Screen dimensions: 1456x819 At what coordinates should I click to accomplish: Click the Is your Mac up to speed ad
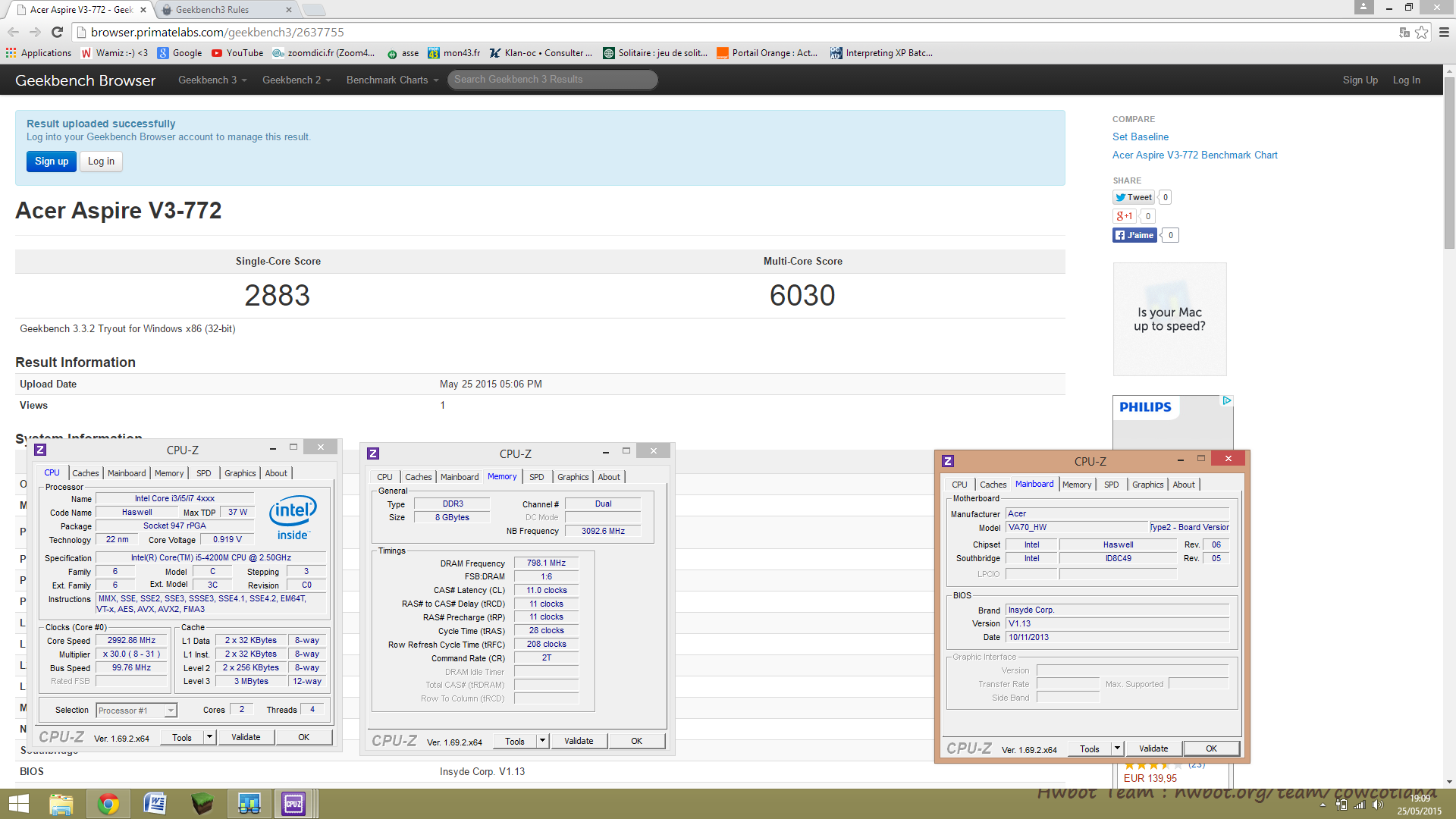tap(1169, 319)
